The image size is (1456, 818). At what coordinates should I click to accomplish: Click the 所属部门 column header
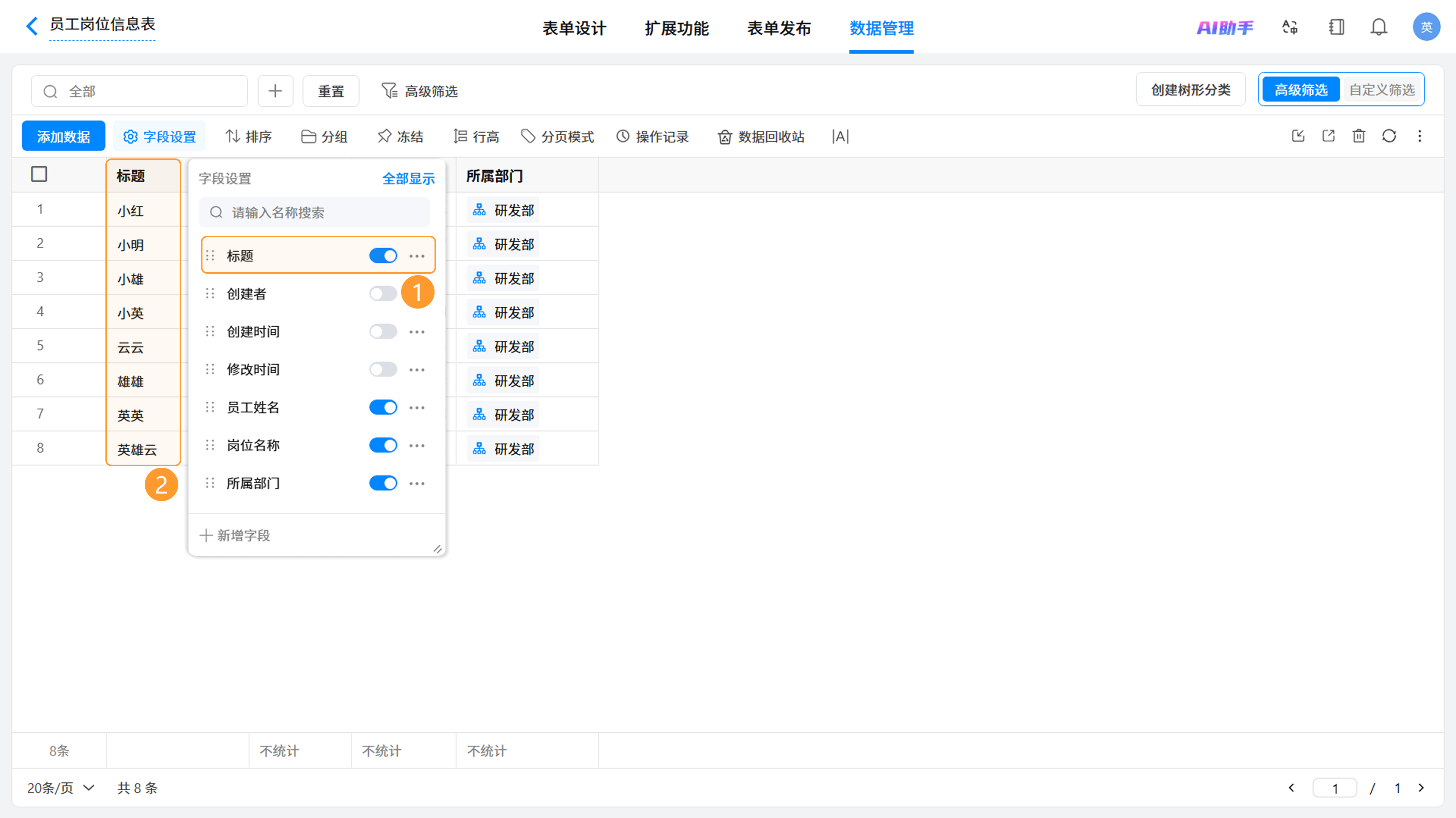point(527,176)
